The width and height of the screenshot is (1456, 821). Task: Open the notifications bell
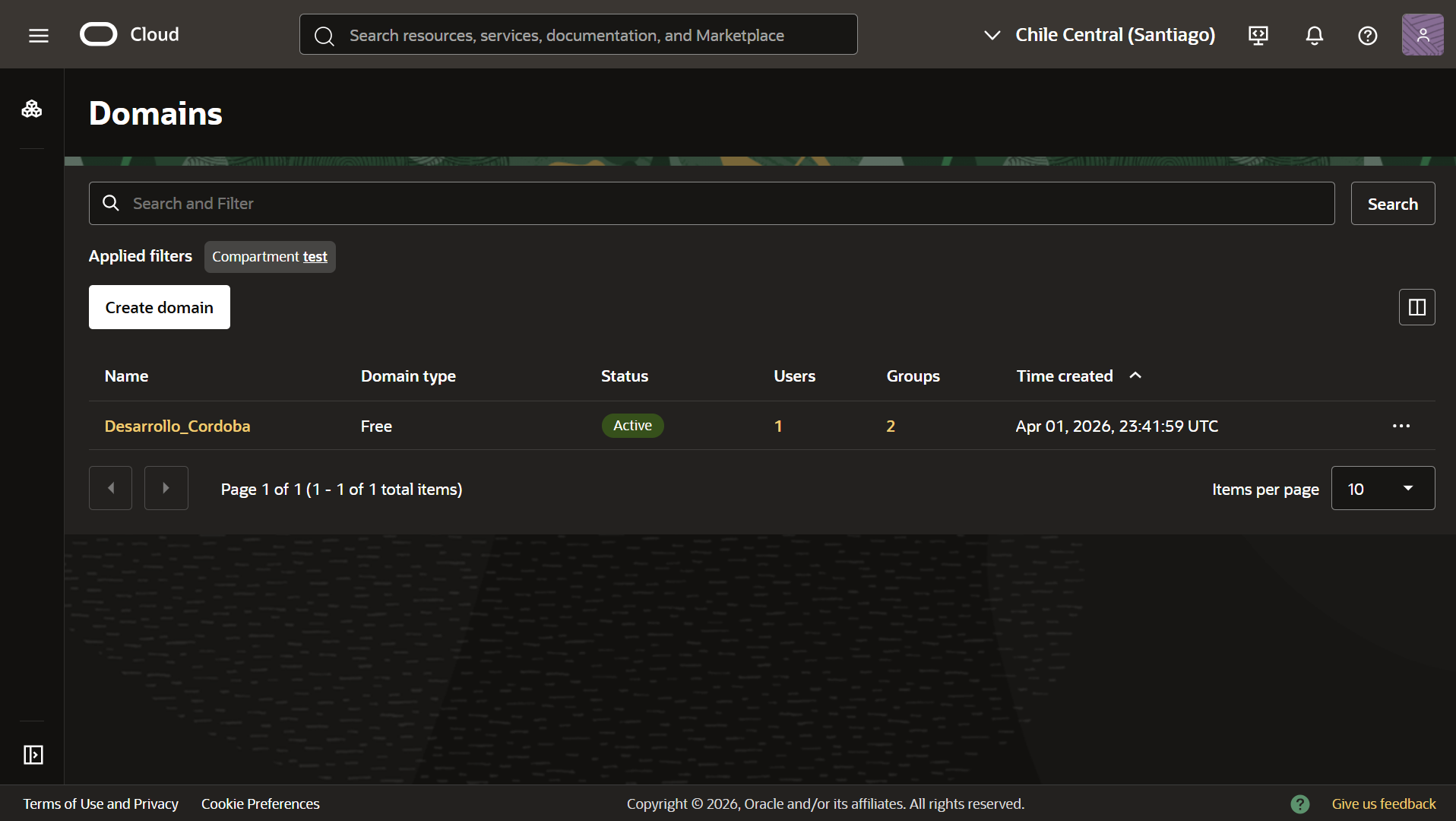pyautogui.click(x=1314, y=35)
